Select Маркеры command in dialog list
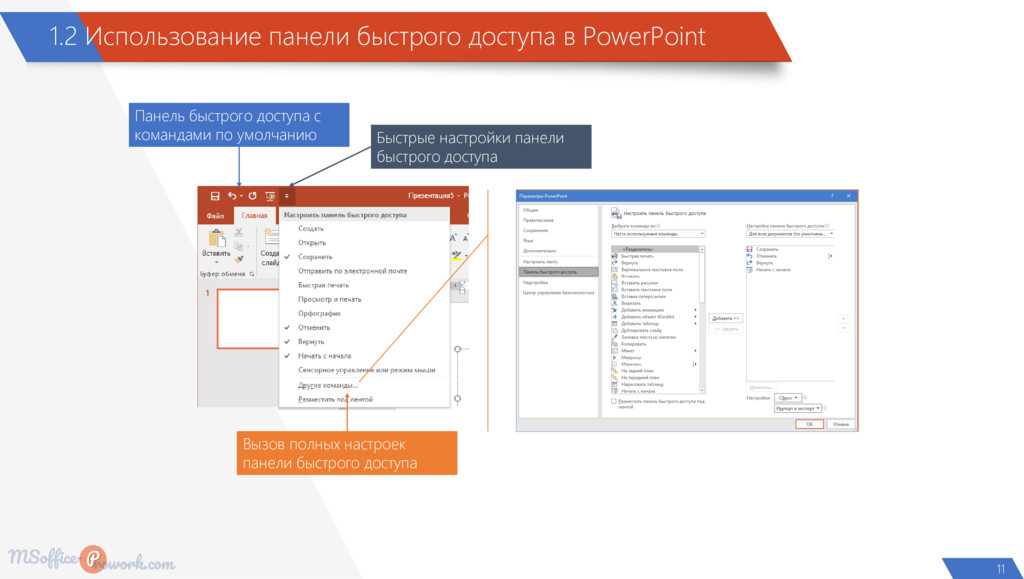1024x579 pixels. (x=655, y=364)
